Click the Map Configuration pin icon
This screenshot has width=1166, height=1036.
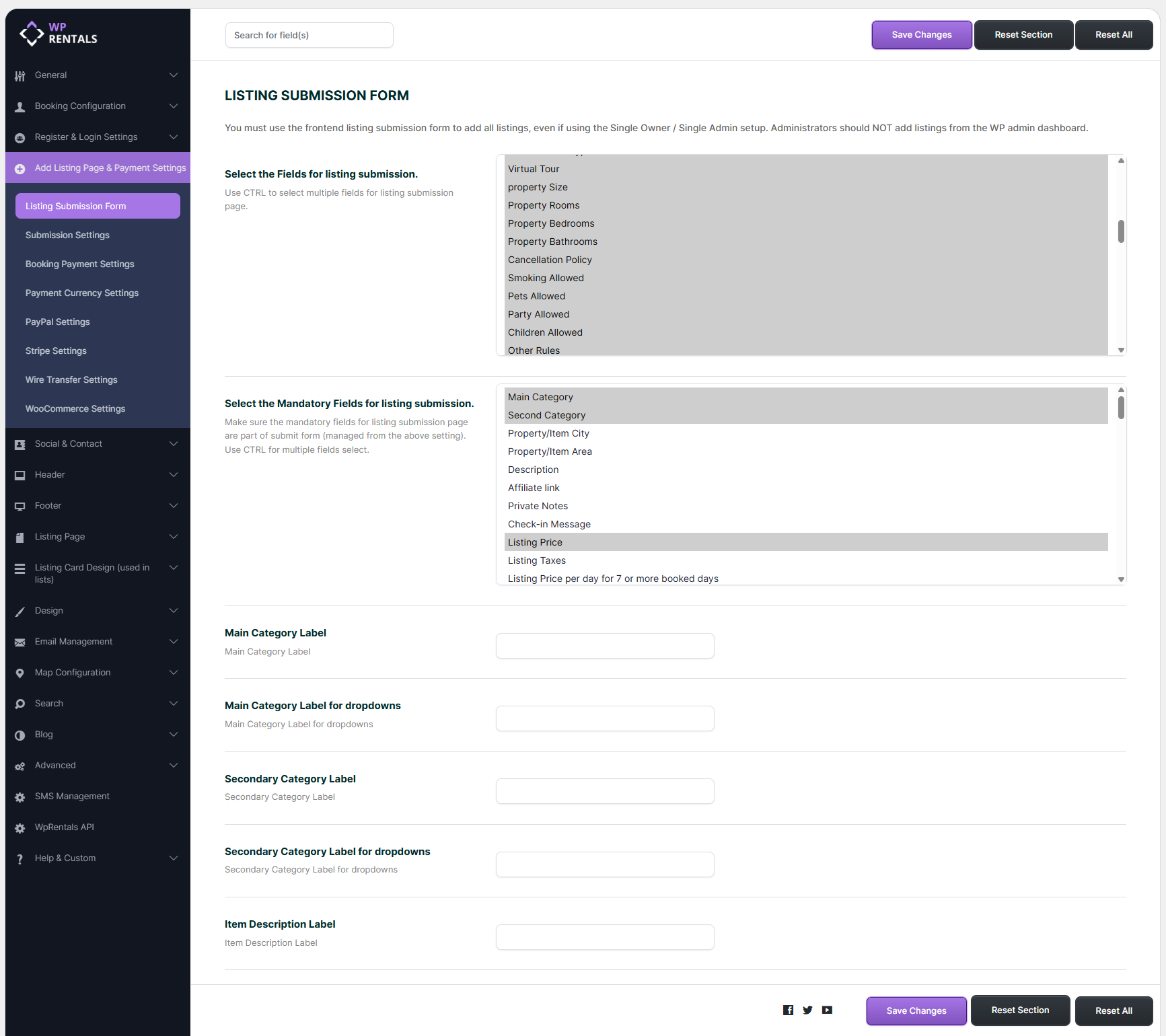click(x=20, y=673)
